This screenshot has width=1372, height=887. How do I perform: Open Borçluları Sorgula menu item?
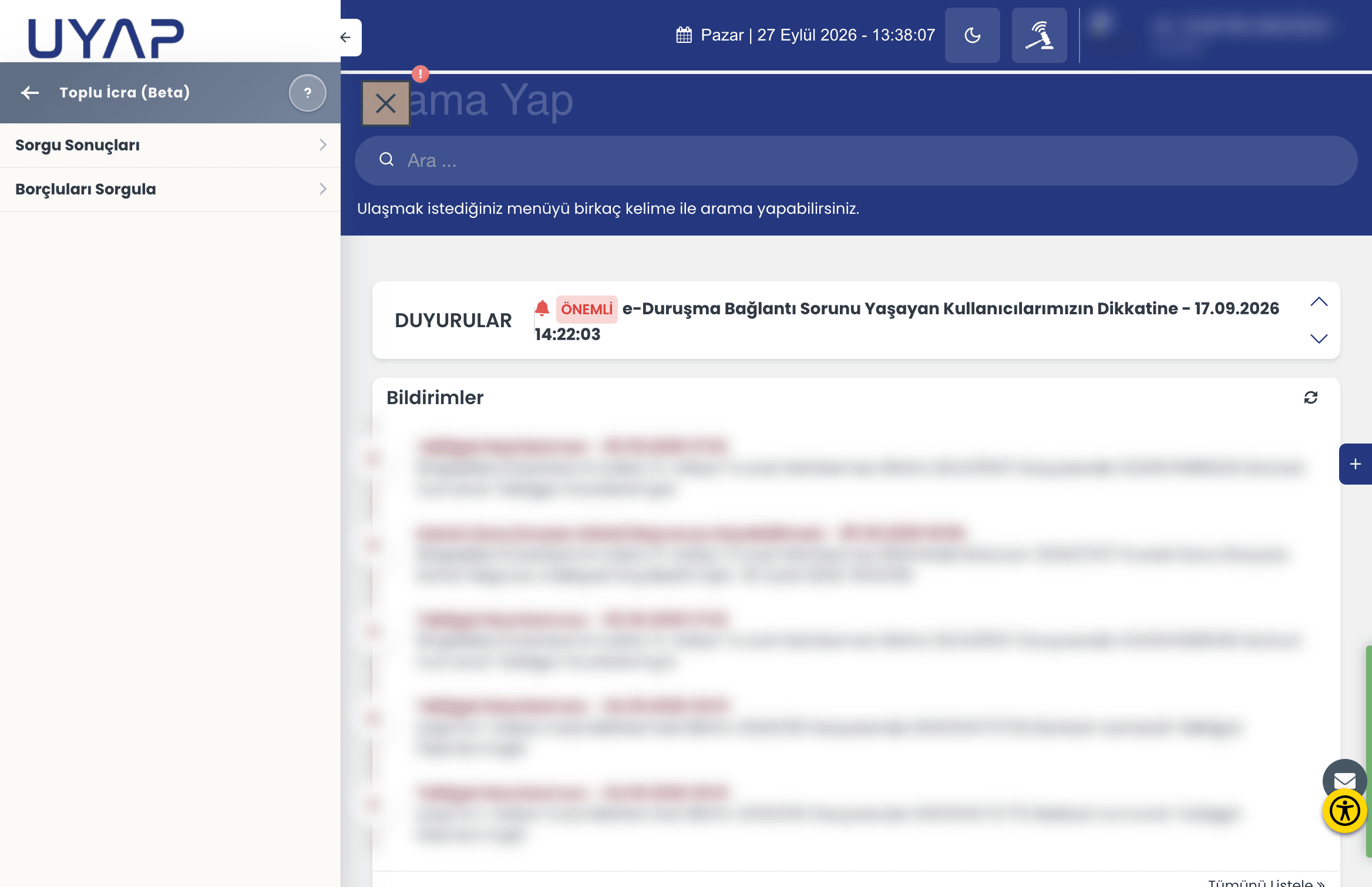170,189
